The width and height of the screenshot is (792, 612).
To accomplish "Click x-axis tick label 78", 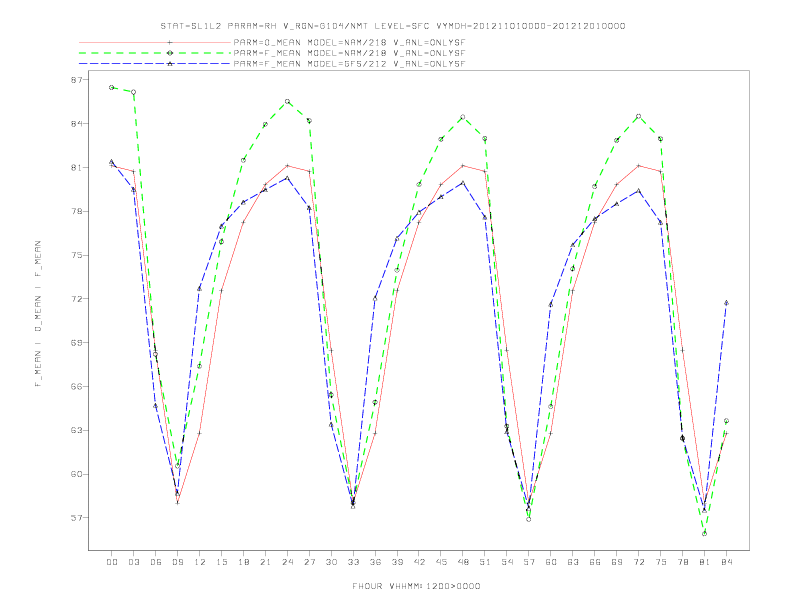I will 682,562.
